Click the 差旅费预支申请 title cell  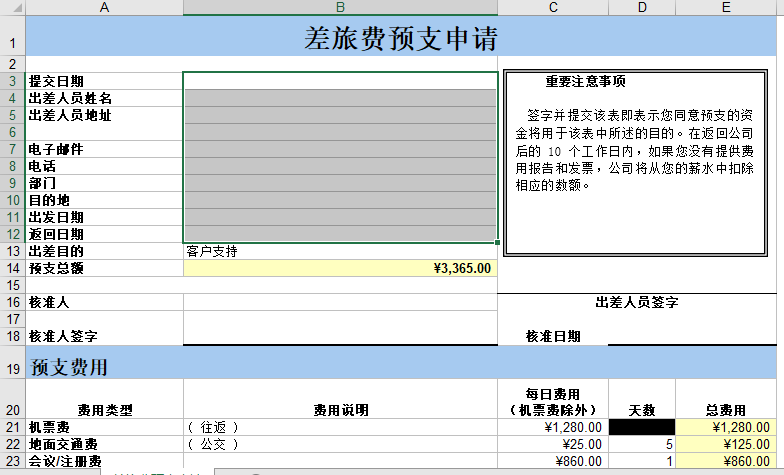(x=400, y=39)
